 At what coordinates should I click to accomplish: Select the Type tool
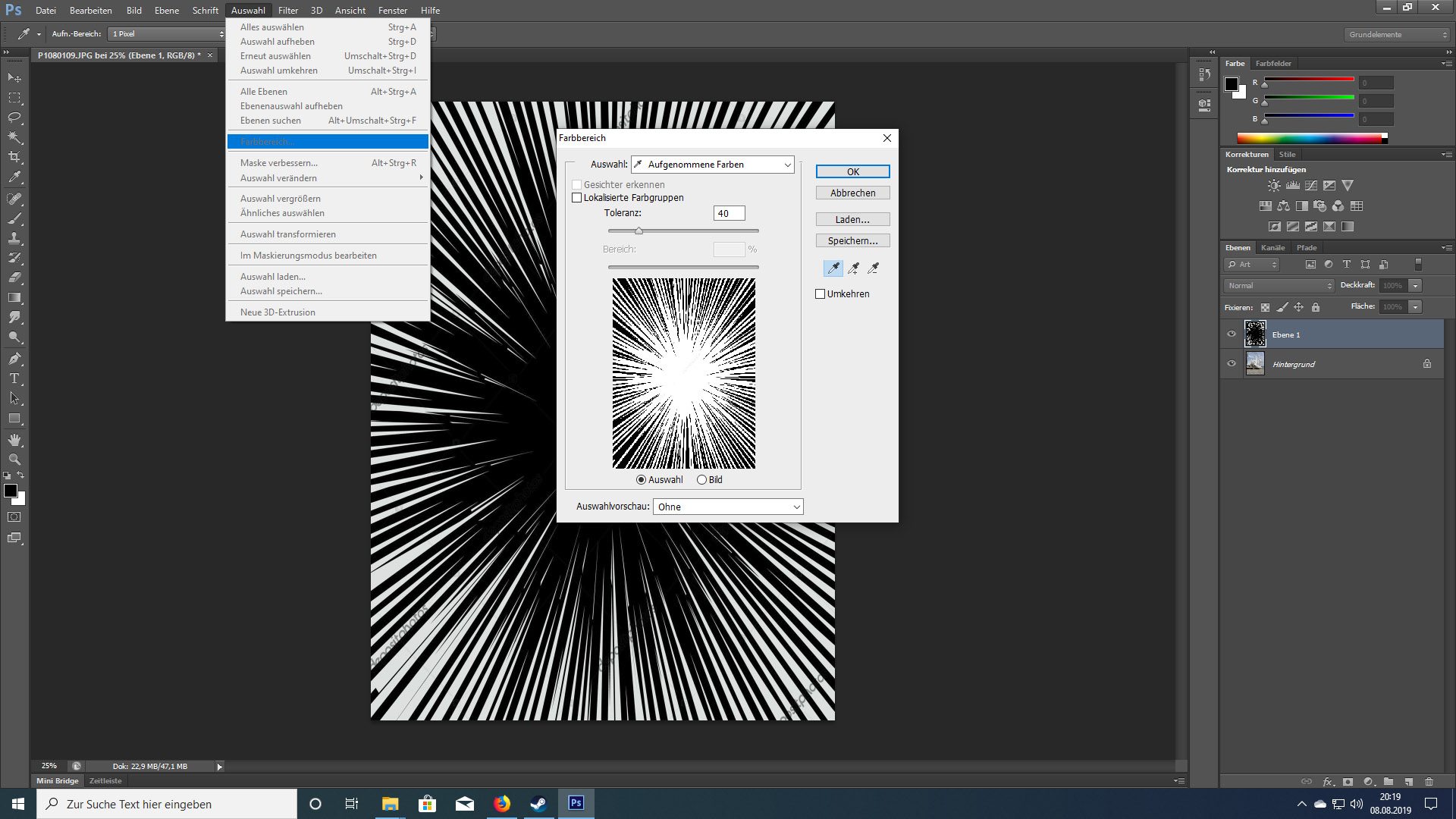(x=14, y=378)
